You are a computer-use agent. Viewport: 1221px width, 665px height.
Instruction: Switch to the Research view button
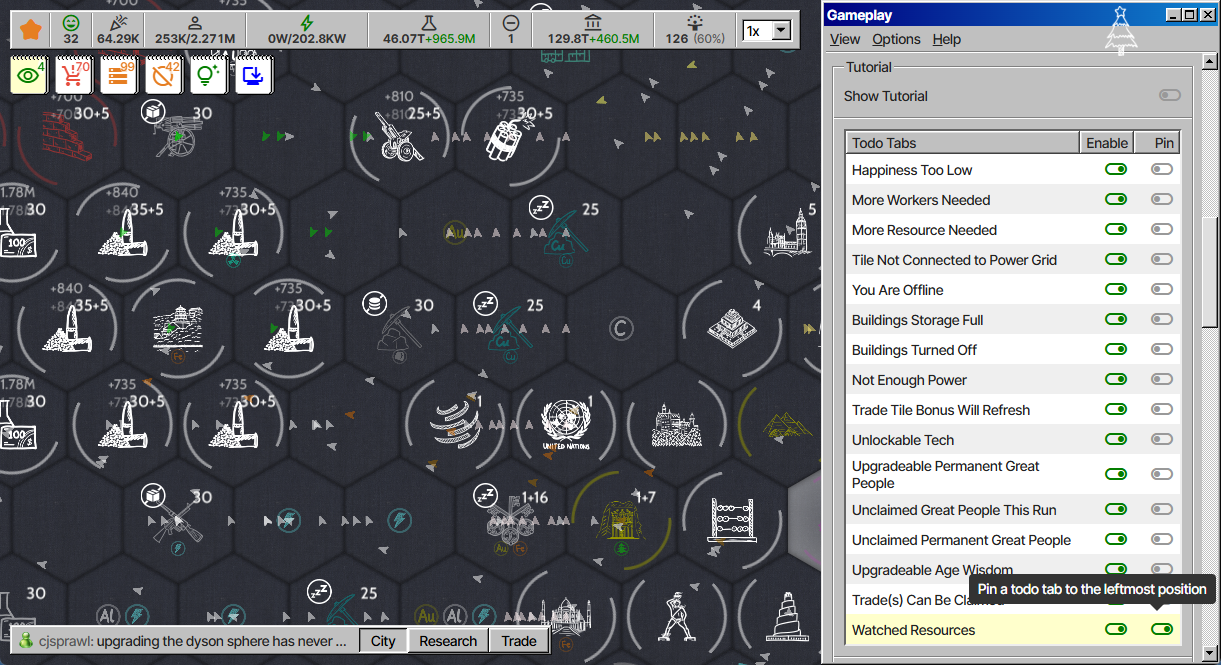448,641
